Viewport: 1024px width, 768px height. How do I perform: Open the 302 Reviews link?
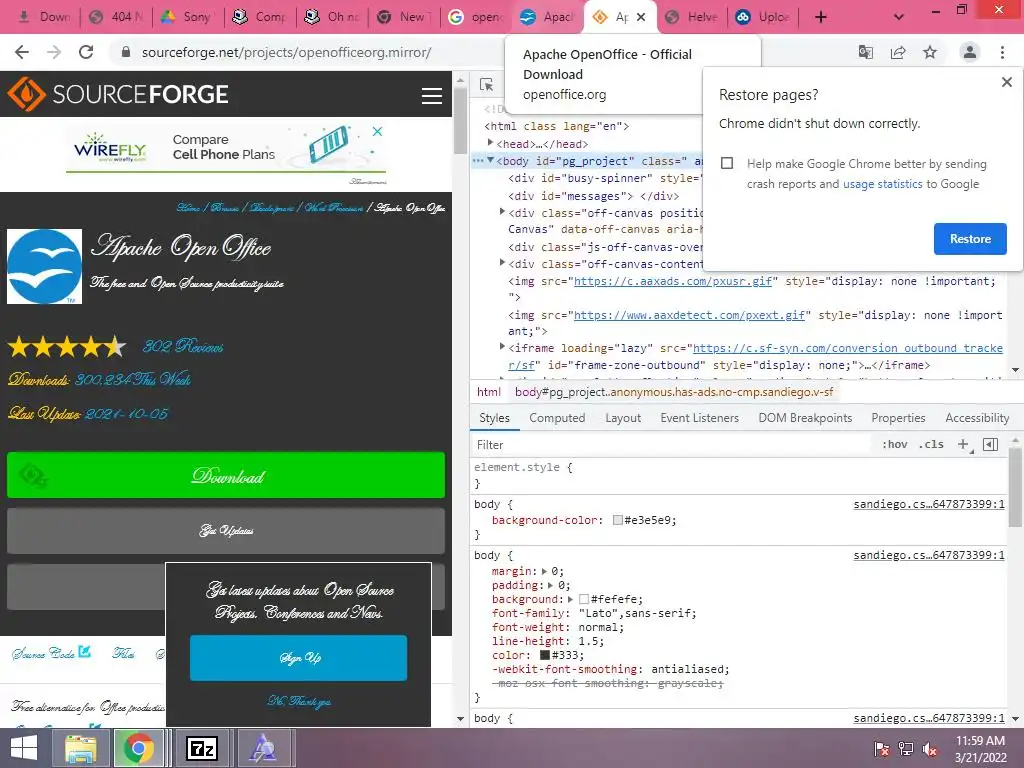(x=184, y=346)
